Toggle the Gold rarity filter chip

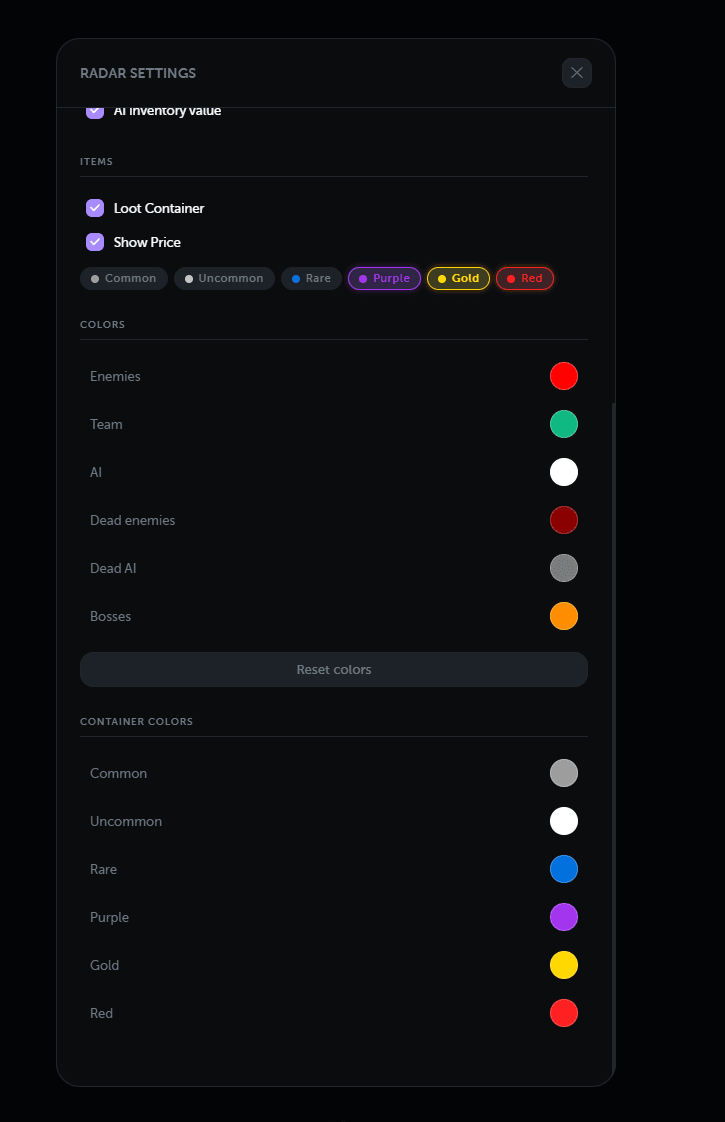tap(458, 278)
